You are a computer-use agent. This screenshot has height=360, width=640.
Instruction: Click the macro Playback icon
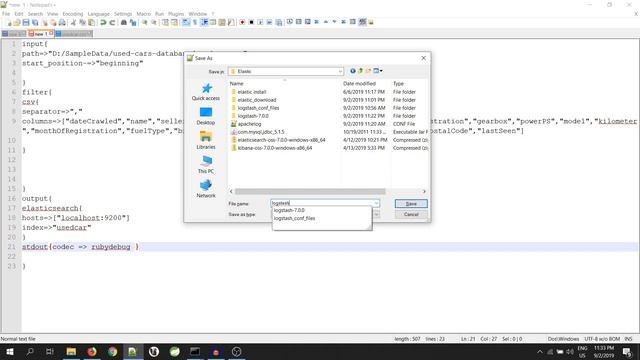click(x=260, y=22)
